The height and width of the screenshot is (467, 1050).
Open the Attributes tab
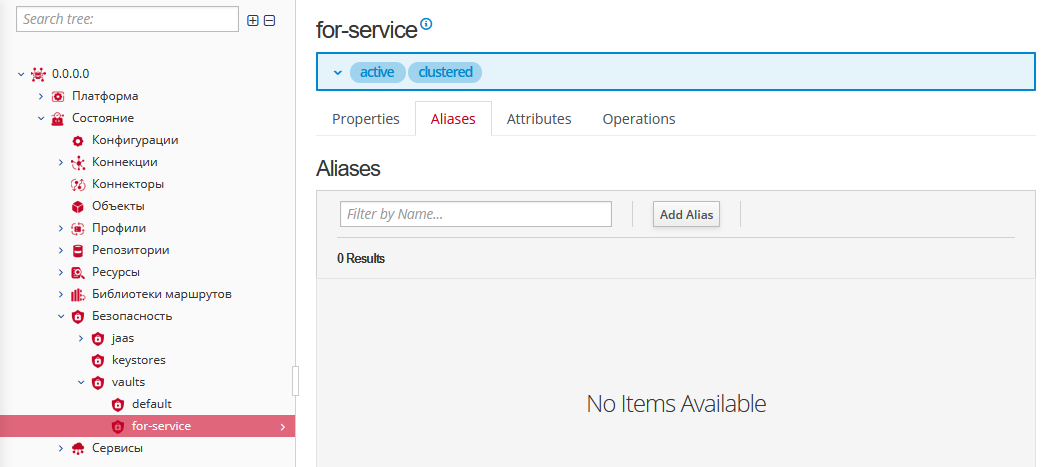[x=539, y=119]
